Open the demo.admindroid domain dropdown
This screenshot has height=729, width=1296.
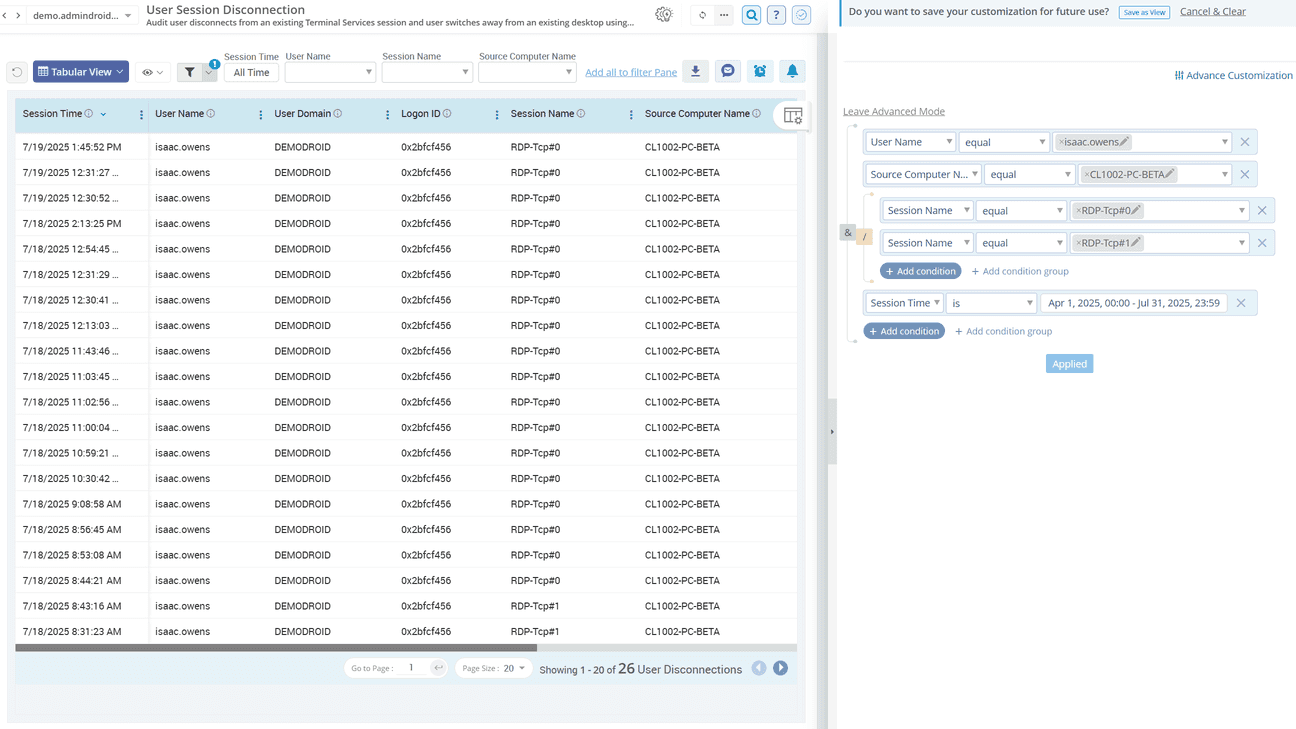coord(81,16)
